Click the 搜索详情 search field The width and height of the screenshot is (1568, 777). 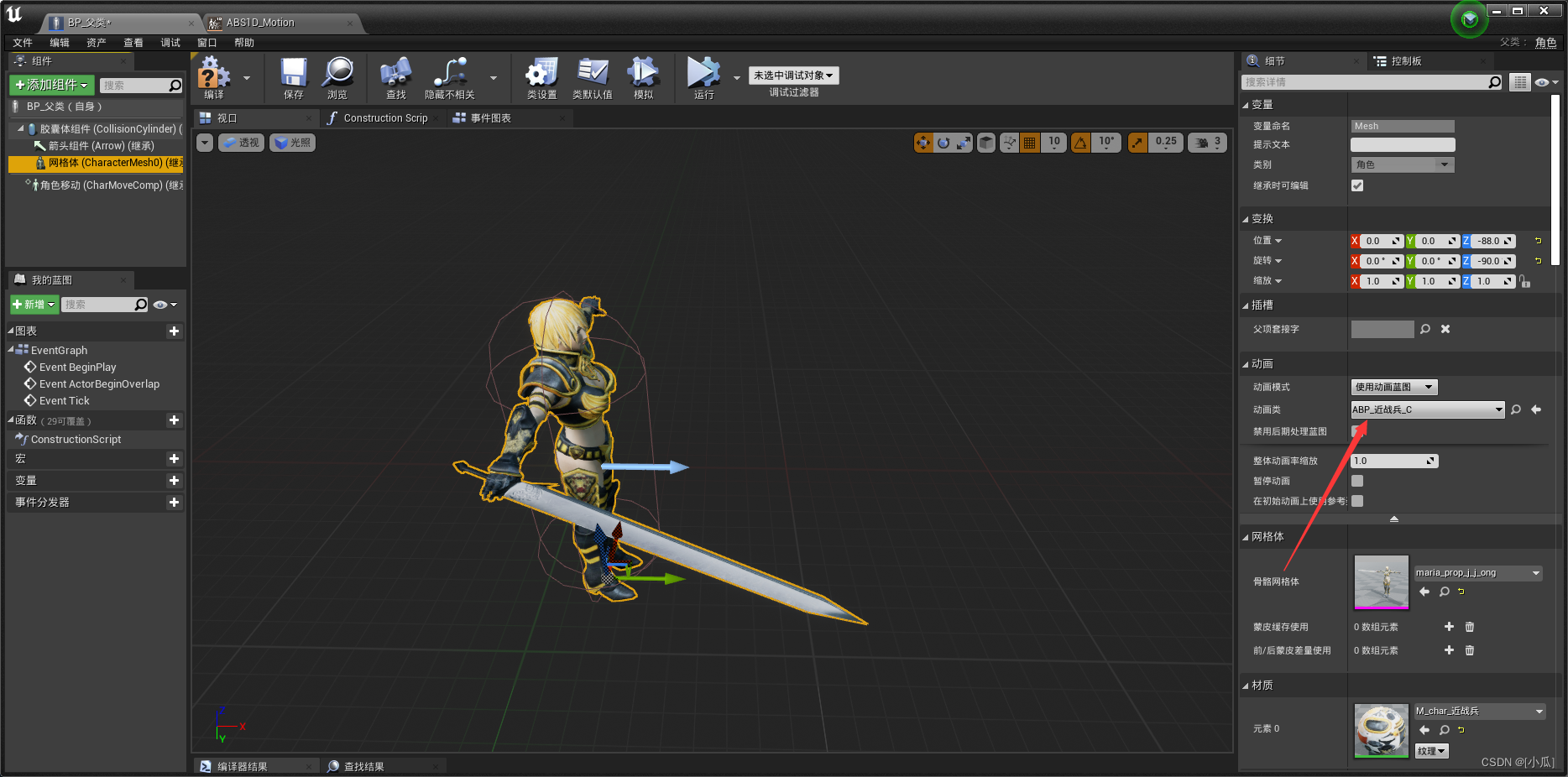click(x=1372, y=82)
